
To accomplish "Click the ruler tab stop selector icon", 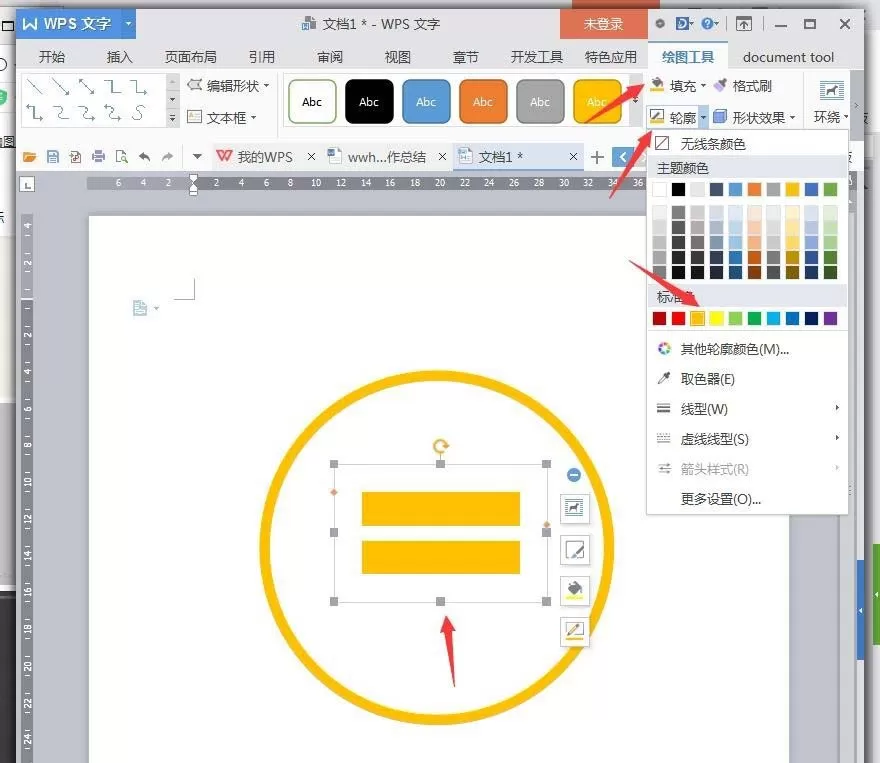I will coord(27,184).
